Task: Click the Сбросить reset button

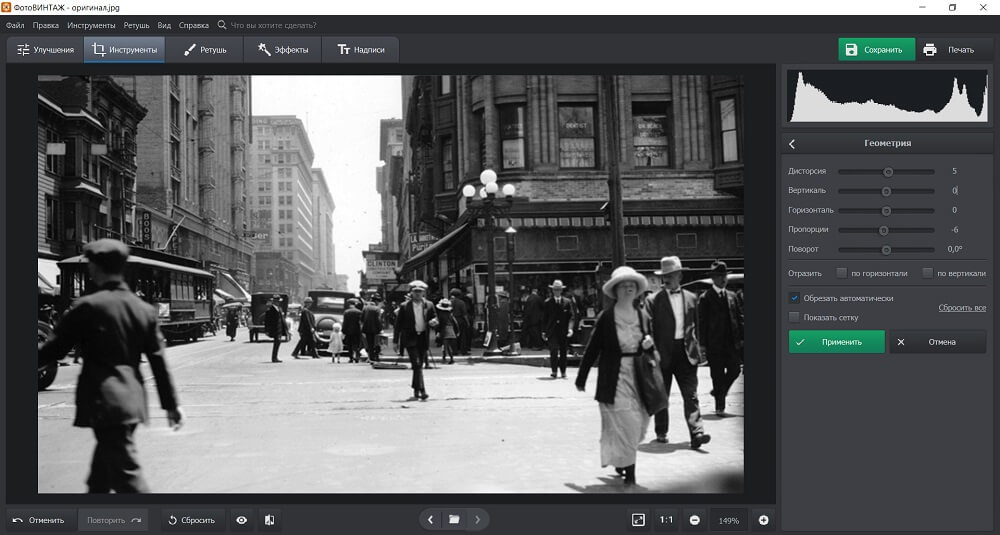Action: pyautogui.click(x=192, y=520)
